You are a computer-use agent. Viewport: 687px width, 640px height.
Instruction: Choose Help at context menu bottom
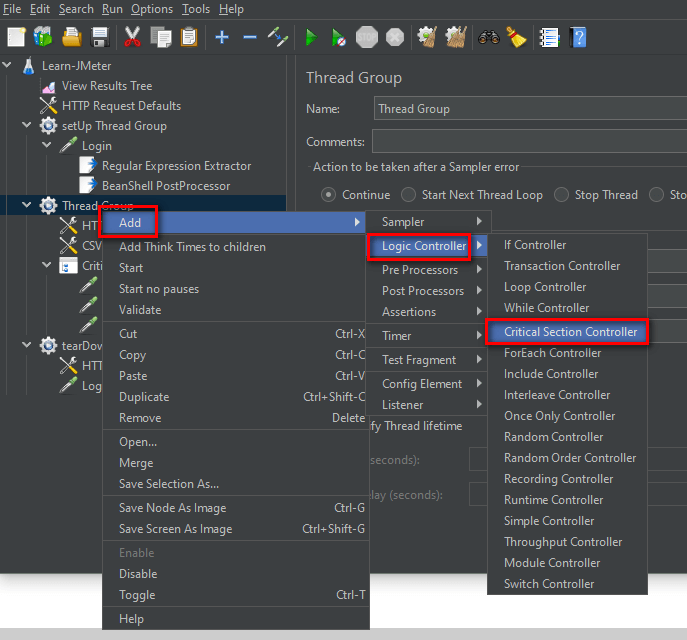234,619
